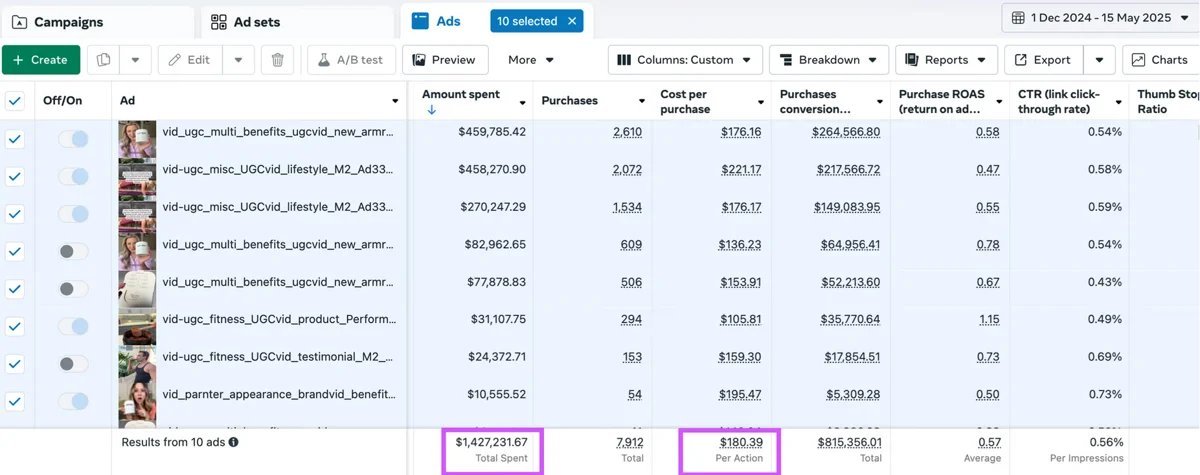Open the Breakdown dropdown
Image resolution: width=1200 pixels, height=475 pixels.
tap(829, 60)
